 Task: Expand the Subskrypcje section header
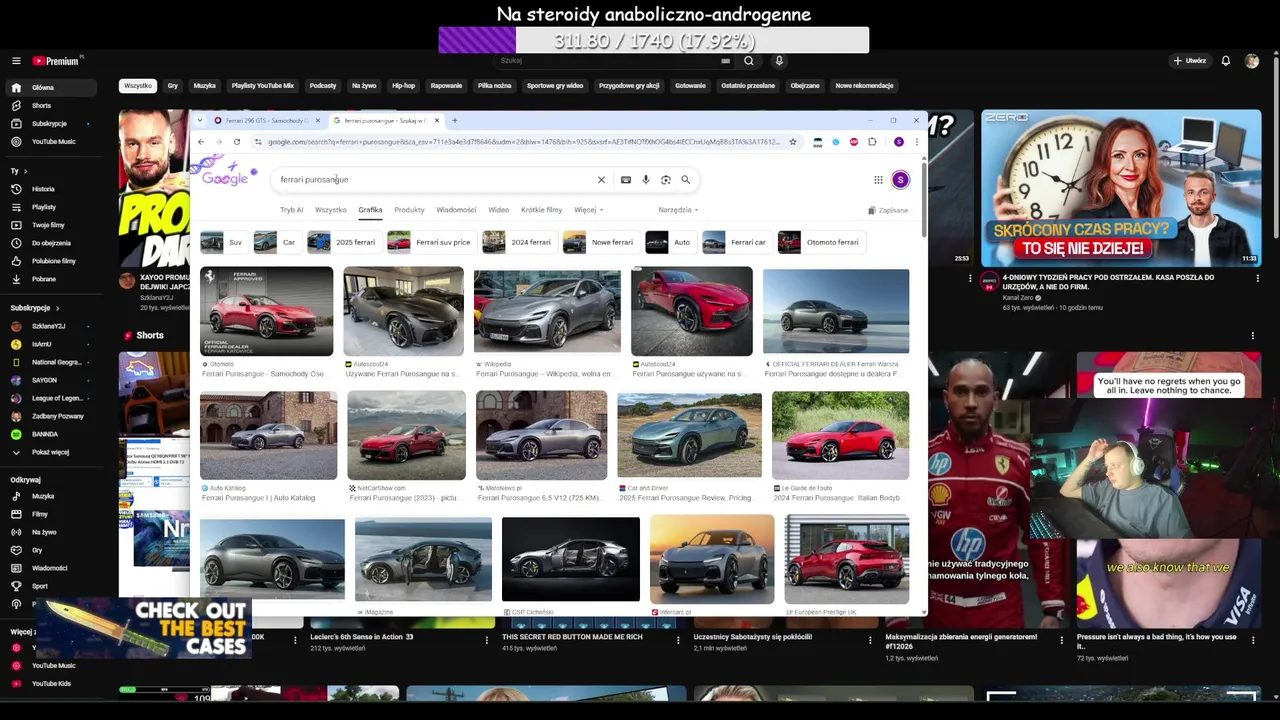click(35, 308)
